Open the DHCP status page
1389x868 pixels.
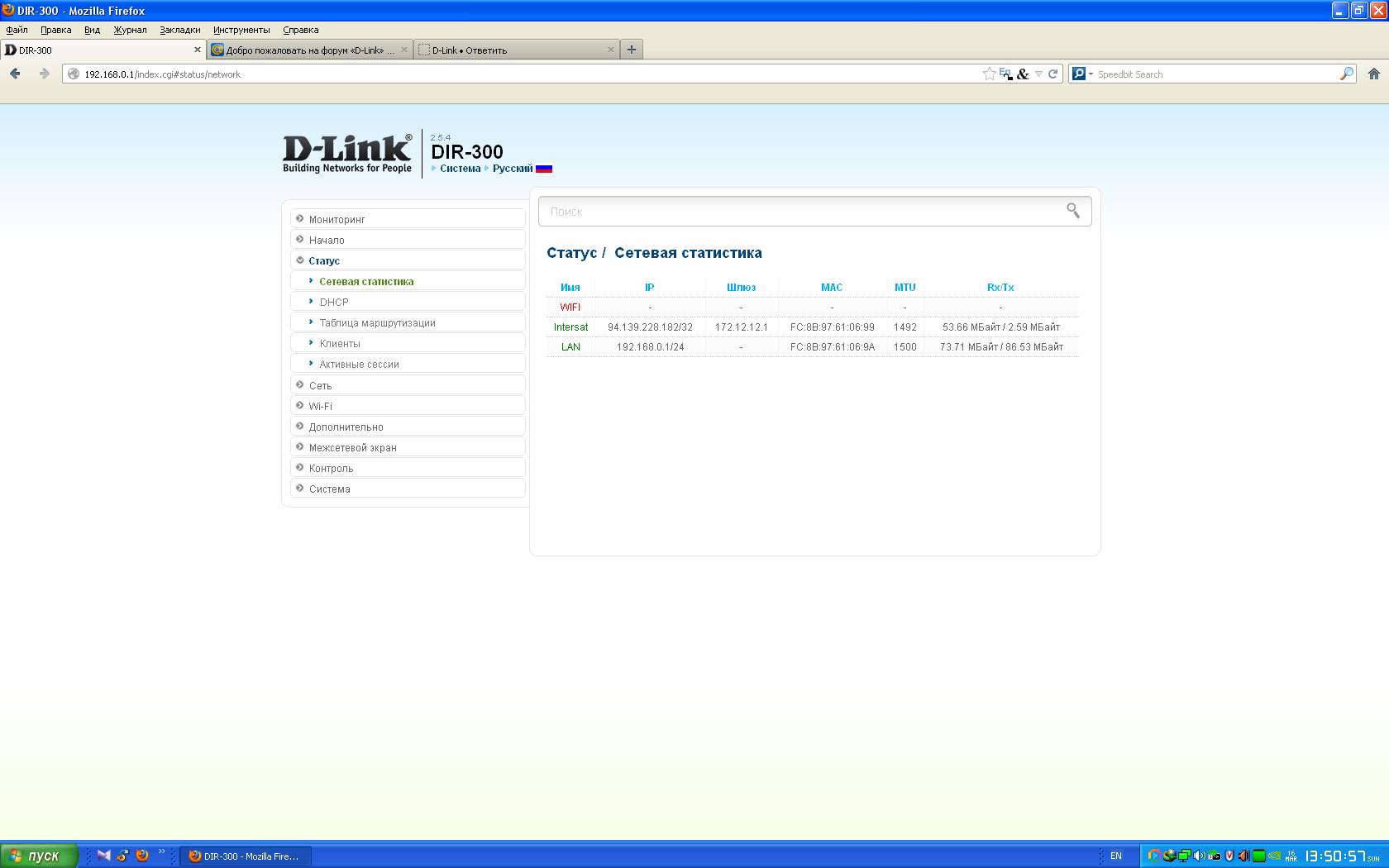point(408,302)
